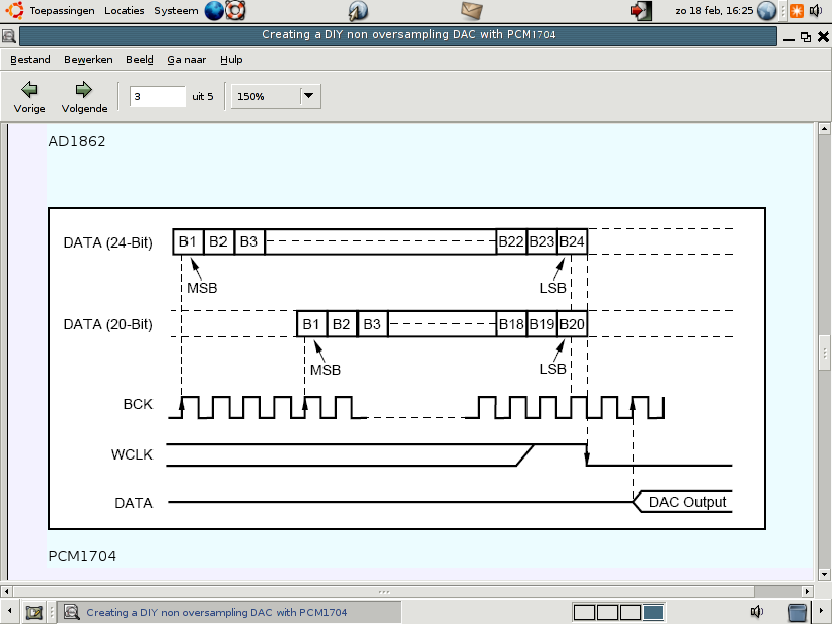Open the volume speaker icon in top panel
The width and height of the screenshot is (832, 624).
tap(816, 11)
